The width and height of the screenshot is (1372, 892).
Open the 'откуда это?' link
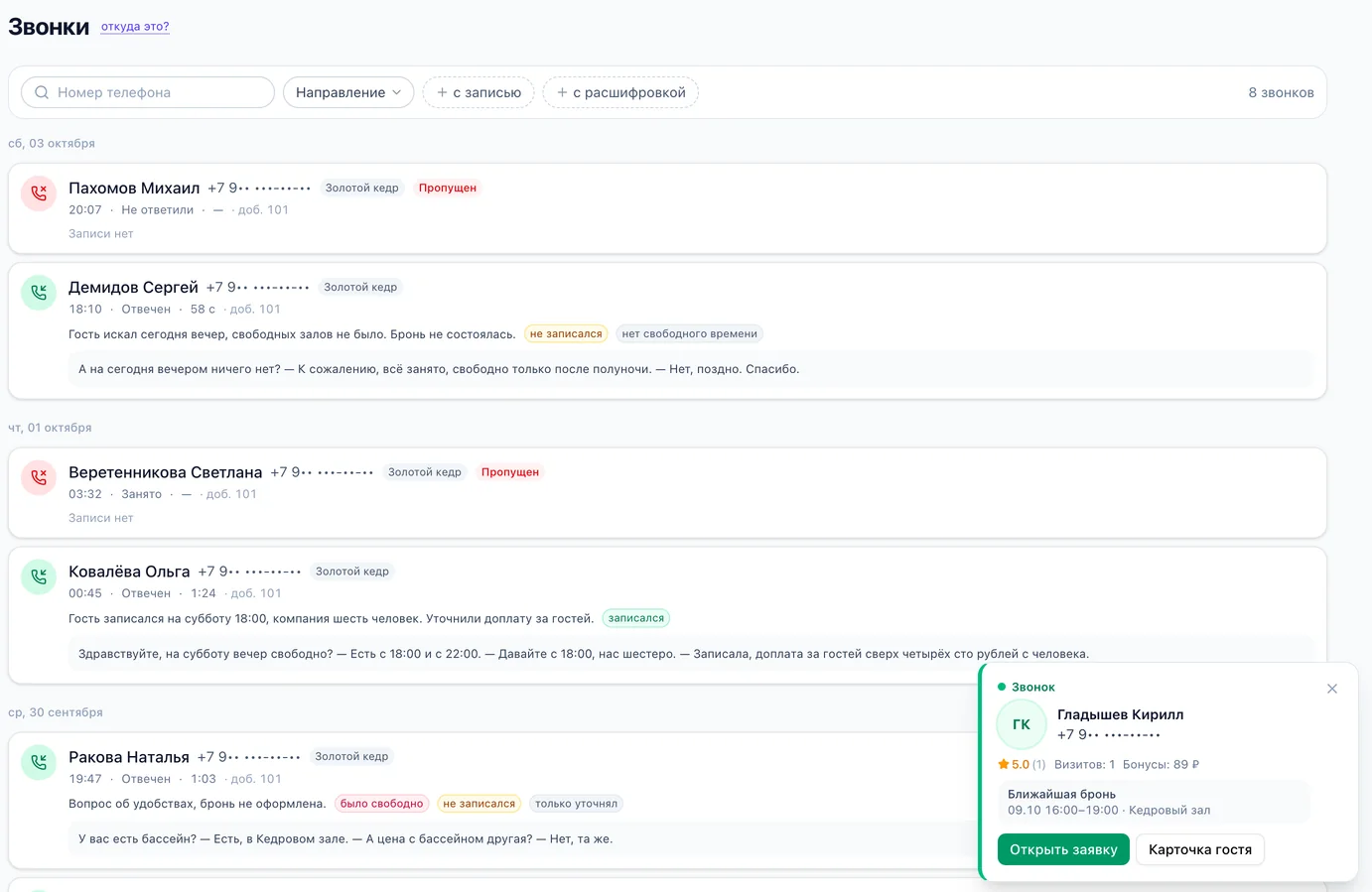tap(135, 27)
